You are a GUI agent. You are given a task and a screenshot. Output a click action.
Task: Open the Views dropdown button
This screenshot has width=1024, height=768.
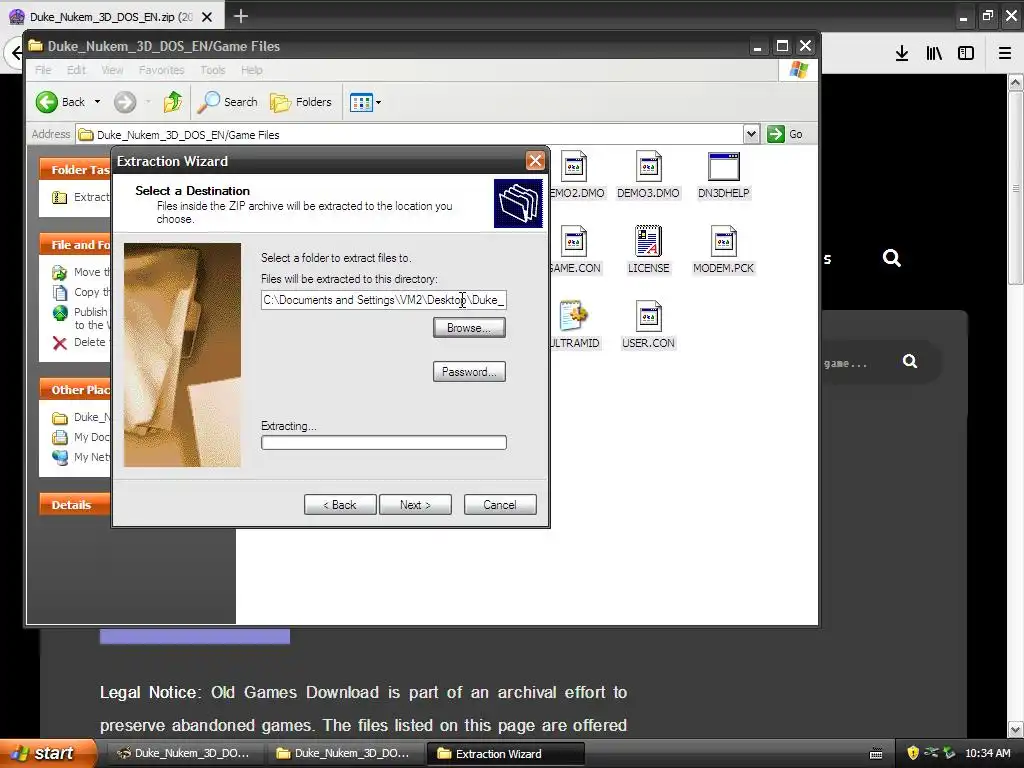365,102
